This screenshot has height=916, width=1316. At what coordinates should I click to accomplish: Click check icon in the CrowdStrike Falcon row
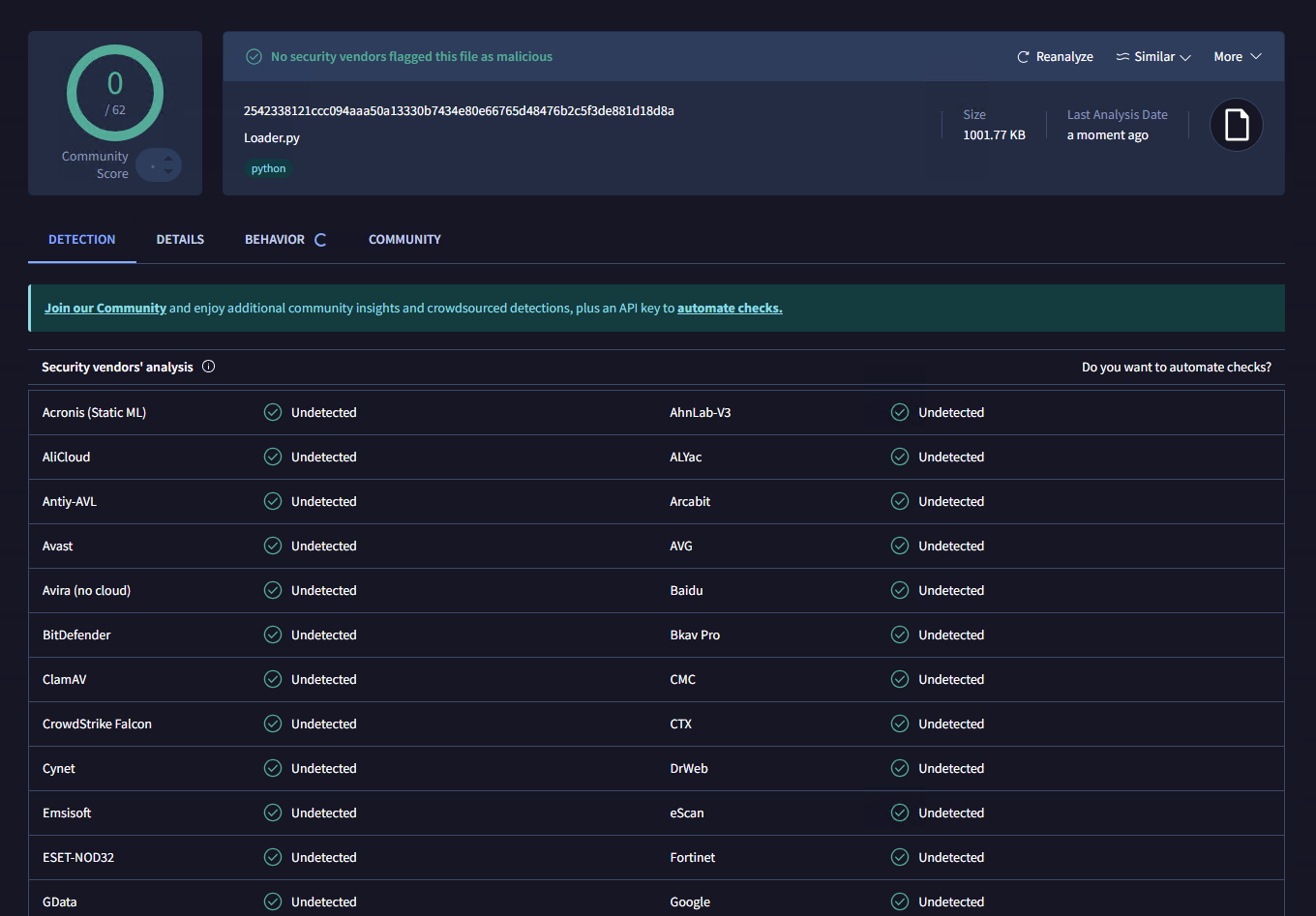pos(273,724)
